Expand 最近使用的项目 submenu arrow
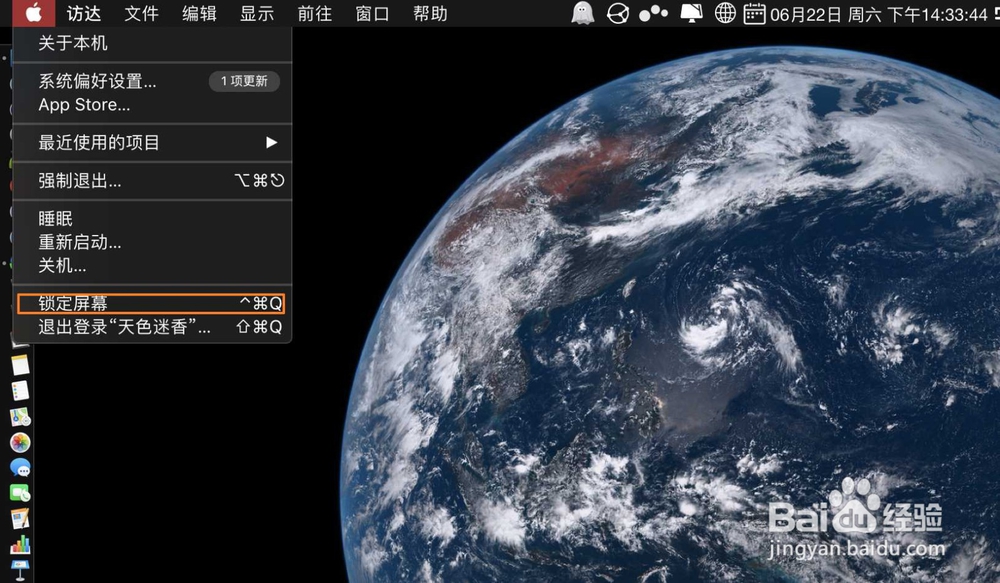This screenshot has width=1000, height=583. (272, 142)
